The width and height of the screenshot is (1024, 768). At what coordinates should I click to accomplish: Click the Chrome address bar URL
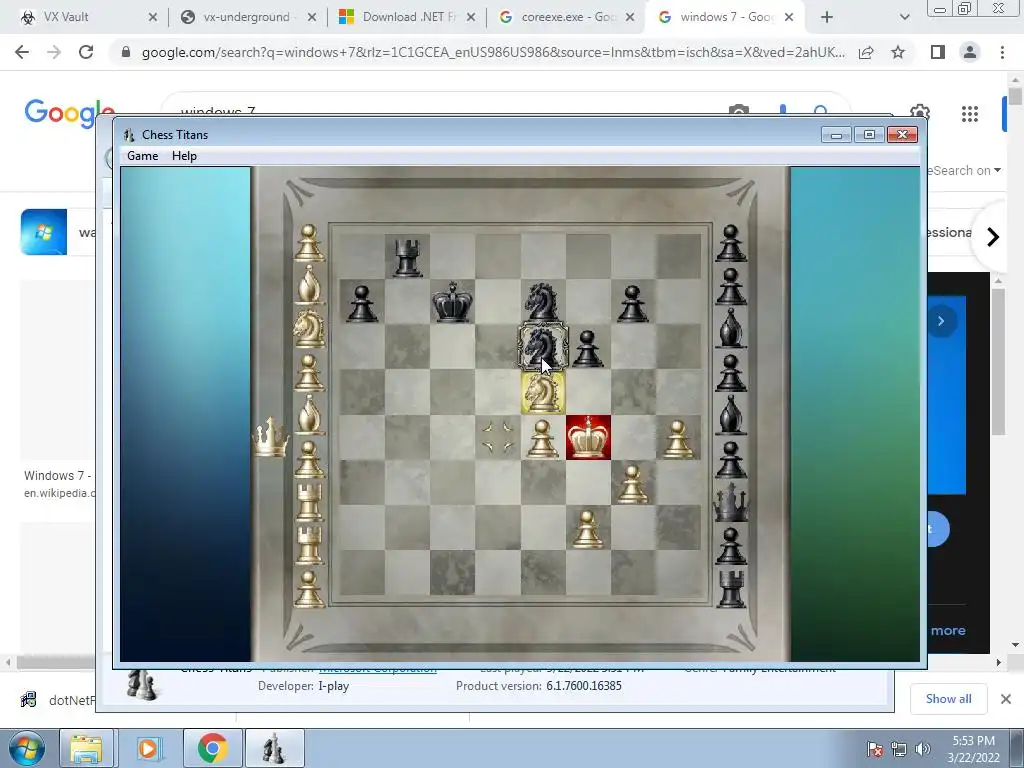pyautogui.click(x=493, y=52)
